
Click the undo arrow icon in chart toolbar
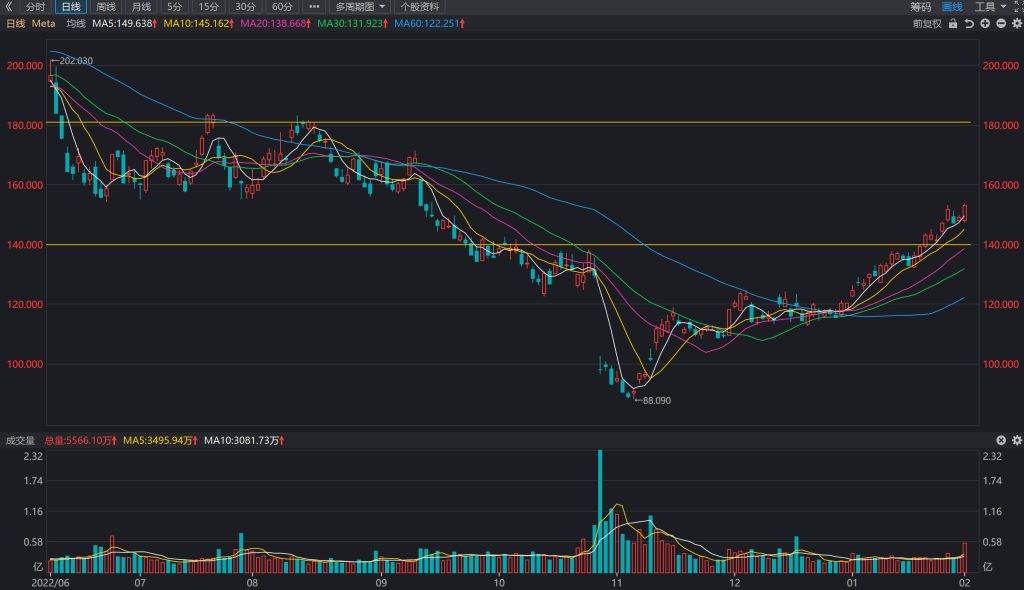pyautogui.click(x=969, y=24)
